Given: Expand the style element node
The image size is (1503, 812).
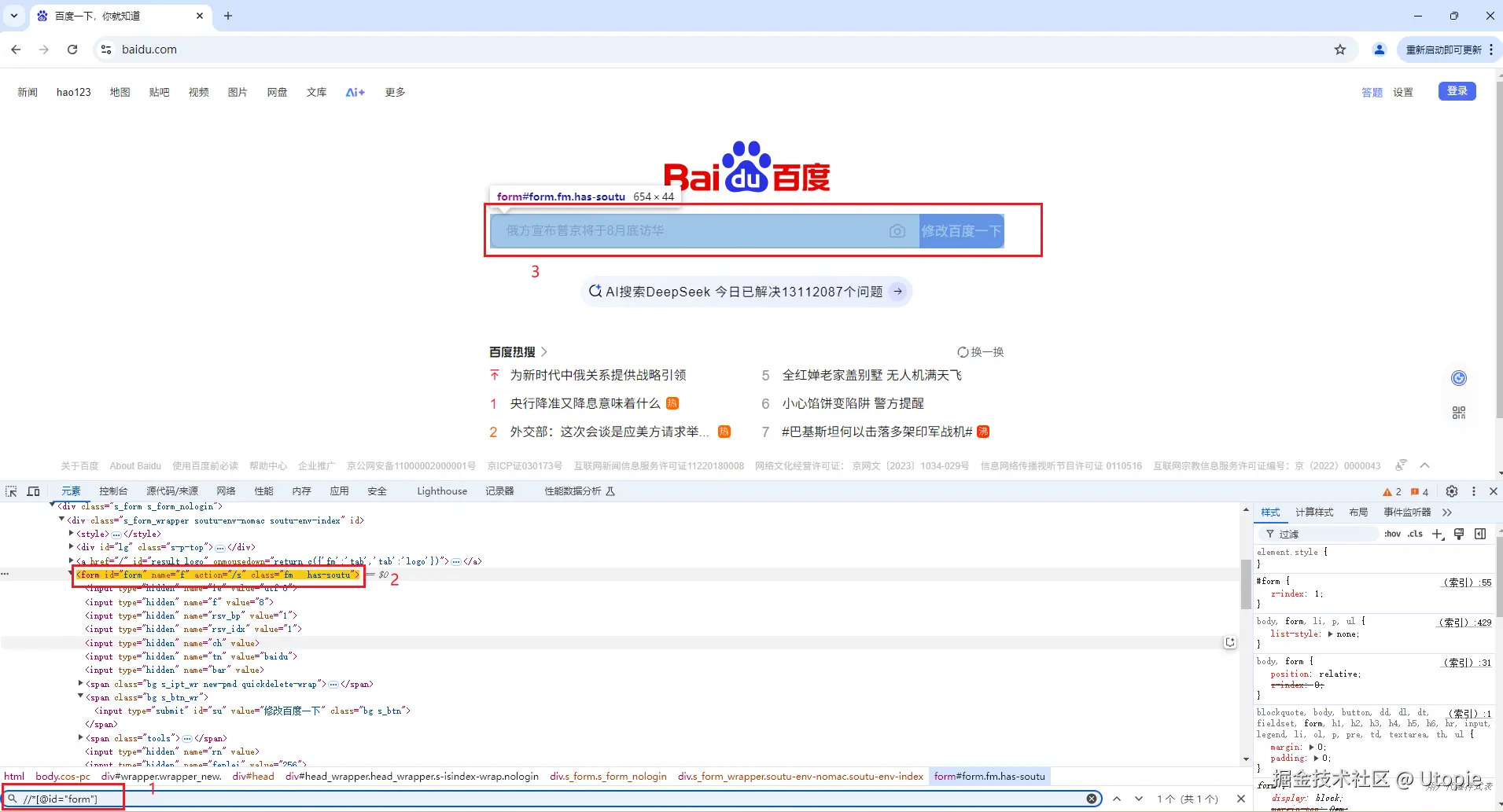Looking at the screenshot, I should (x=72, y=534).
